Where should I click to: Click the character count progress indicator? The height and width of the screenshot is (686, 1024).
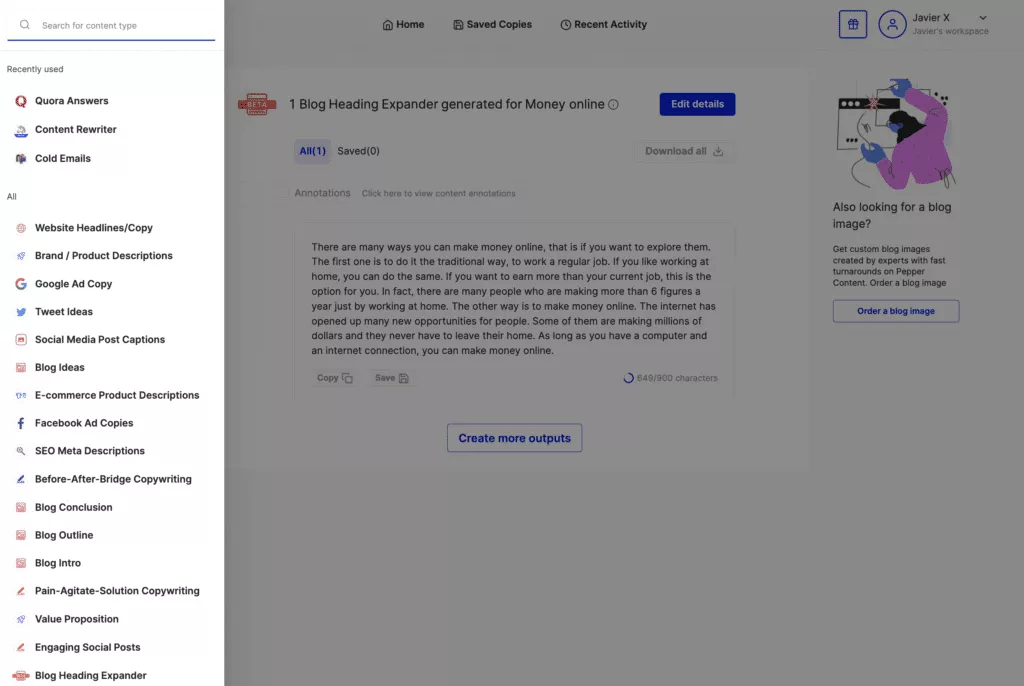click(628, 378)
